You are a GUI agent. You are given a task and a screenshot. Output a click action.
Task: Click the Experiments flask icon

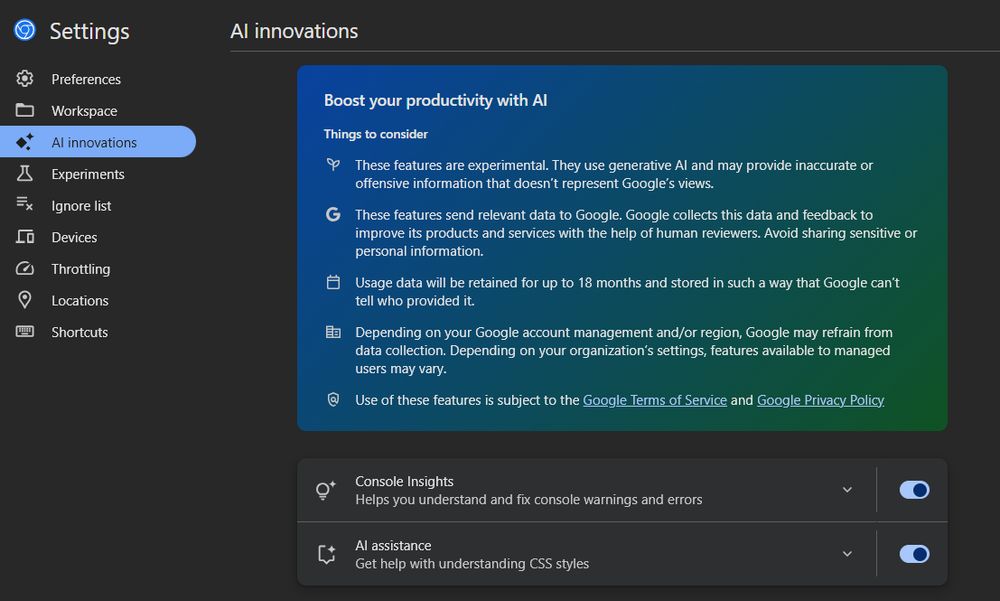25,174
